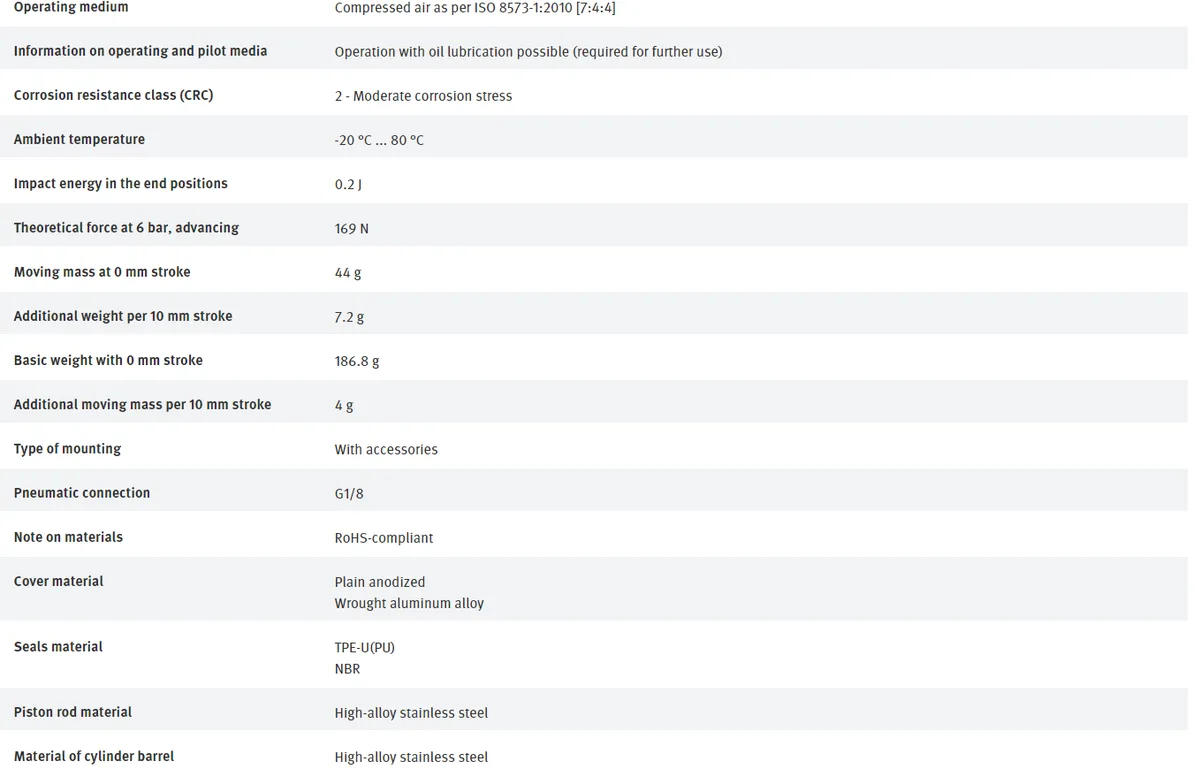This screenshot has width=1200, height=769.
Task: Click the Pneumatic connection label
Action: pyautogui.click(x=82, y=492)
